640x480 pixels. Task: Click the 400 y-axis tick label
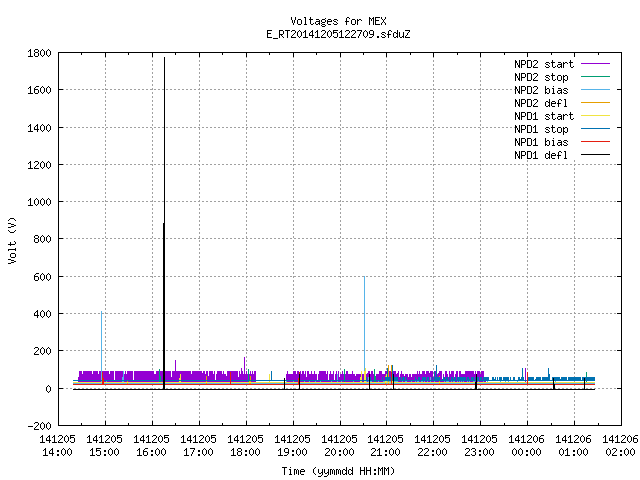click(42, 314)
